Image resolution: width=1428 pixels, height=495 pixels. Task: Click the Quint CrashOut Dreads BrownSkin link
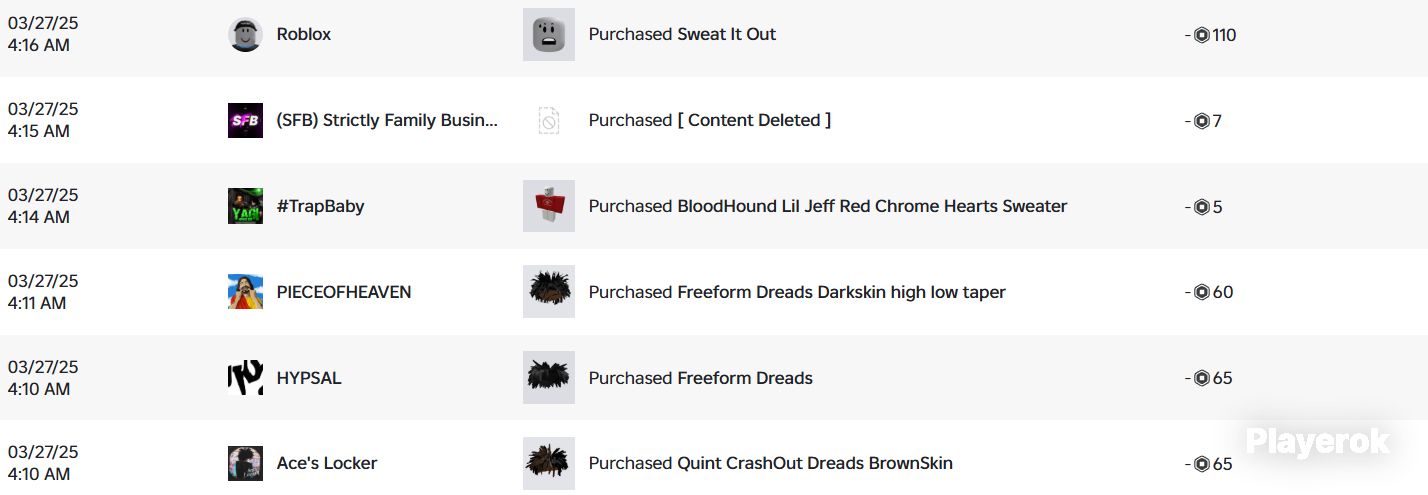coord(815,463)
